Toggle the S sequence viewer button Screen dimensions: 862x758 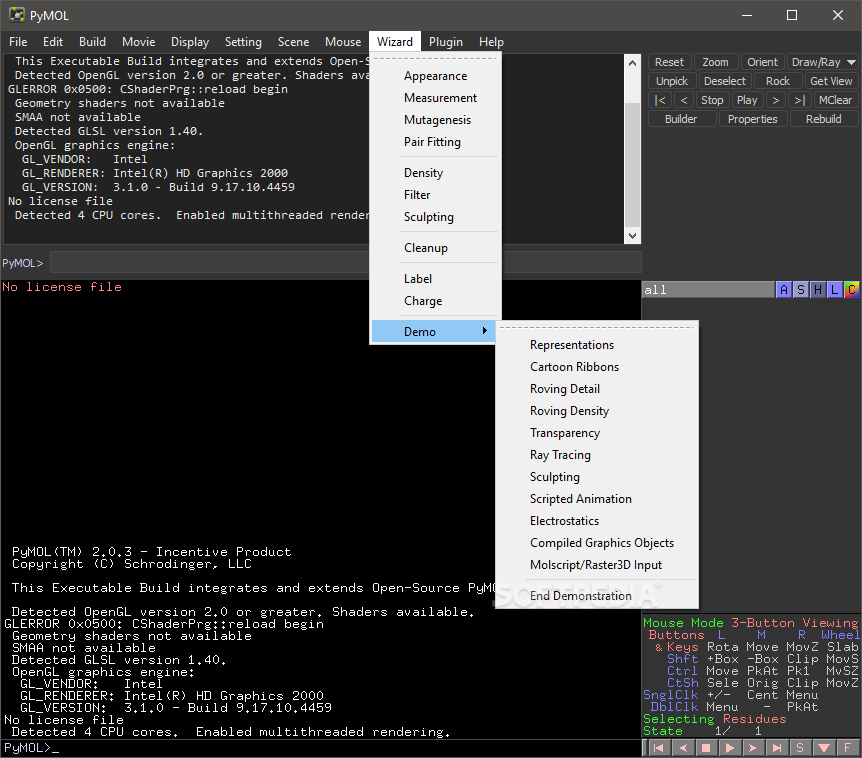(800, 748)
